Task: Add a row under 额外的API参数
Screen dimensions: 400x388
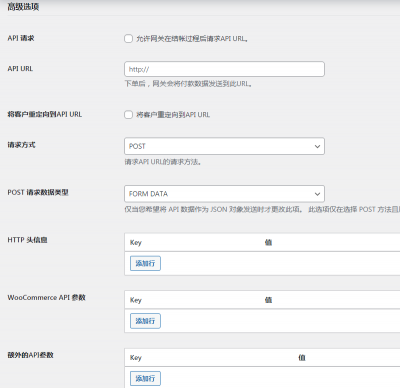Action: pyautogui.click(x=145, y=379)
